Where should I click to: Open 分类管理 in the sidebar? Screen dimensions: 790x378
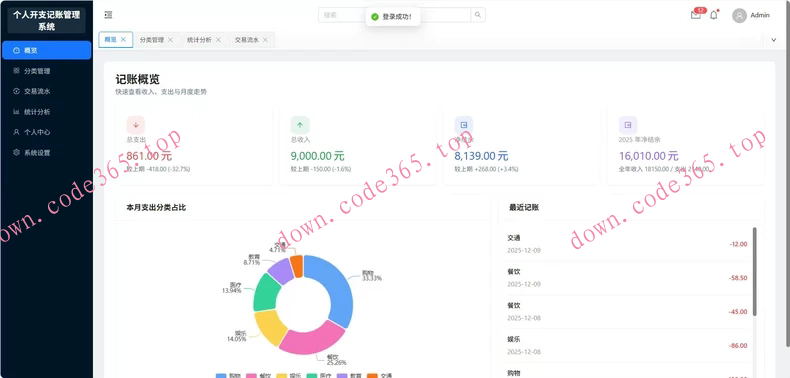46,71
